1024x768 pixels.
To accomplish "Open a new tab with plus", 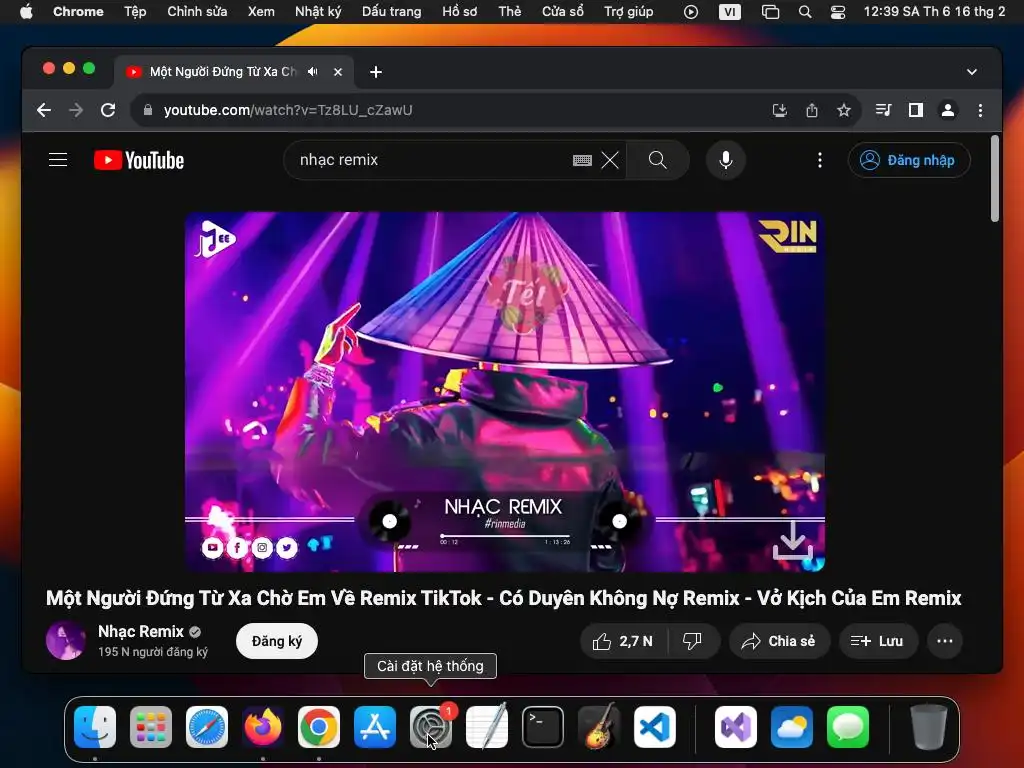I will (x=376, y=72).
